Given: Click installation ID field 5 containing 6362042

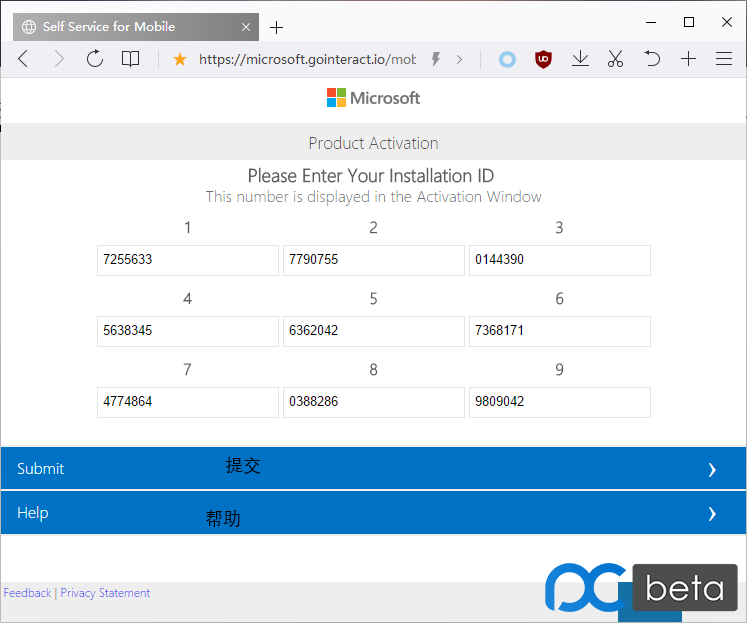Looking at the screenshot, I should click(374, 331).
